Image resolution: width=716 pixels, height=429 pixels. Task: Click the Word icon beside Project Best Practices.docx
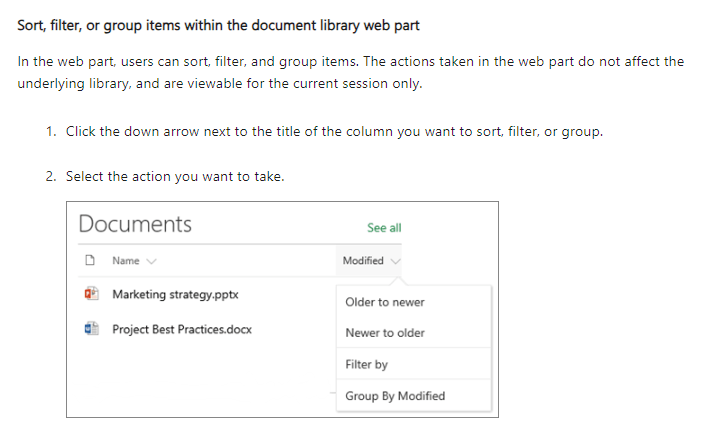click(91, 328)
